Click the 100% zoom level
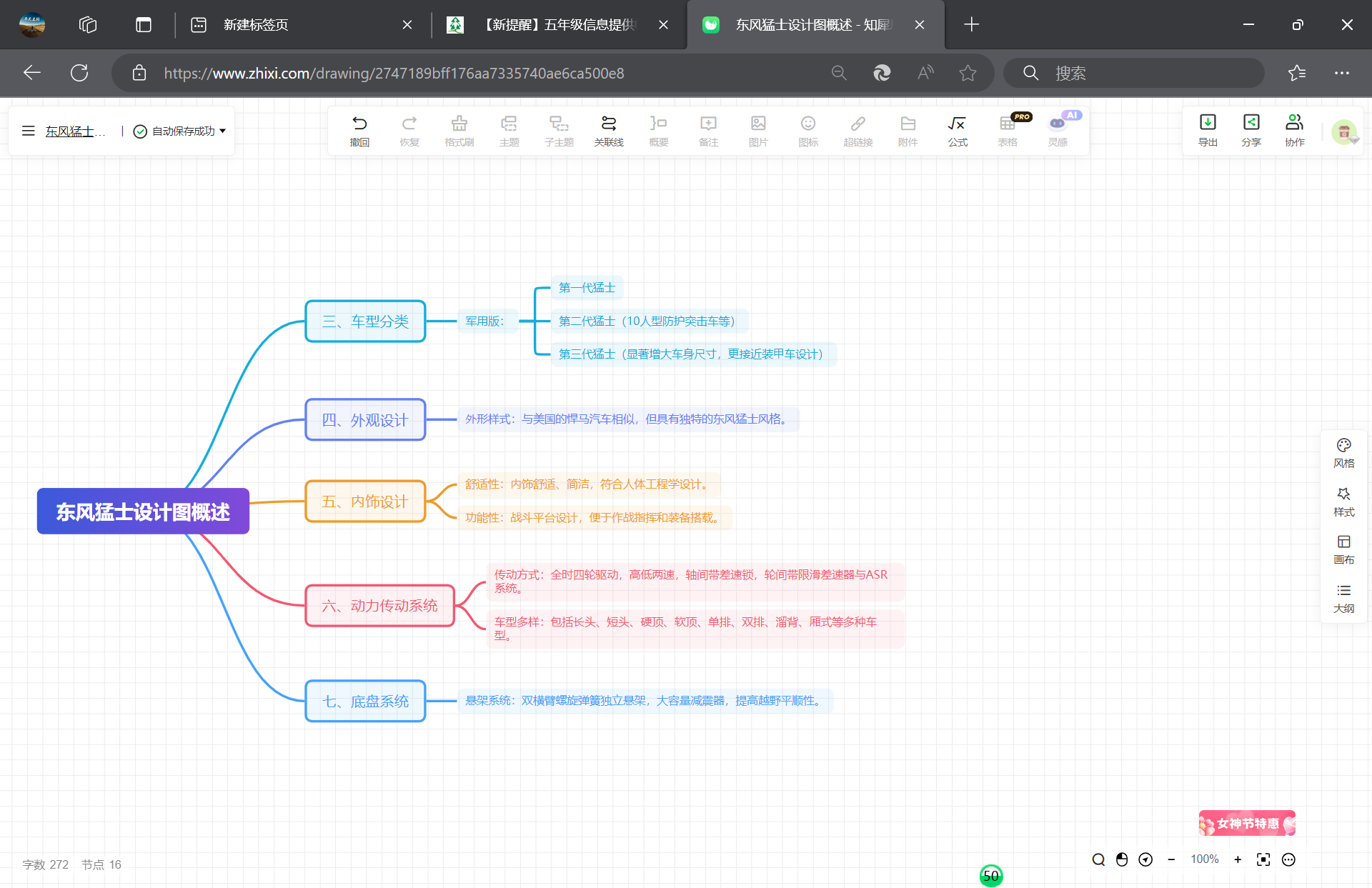 tap(1205, 859)
